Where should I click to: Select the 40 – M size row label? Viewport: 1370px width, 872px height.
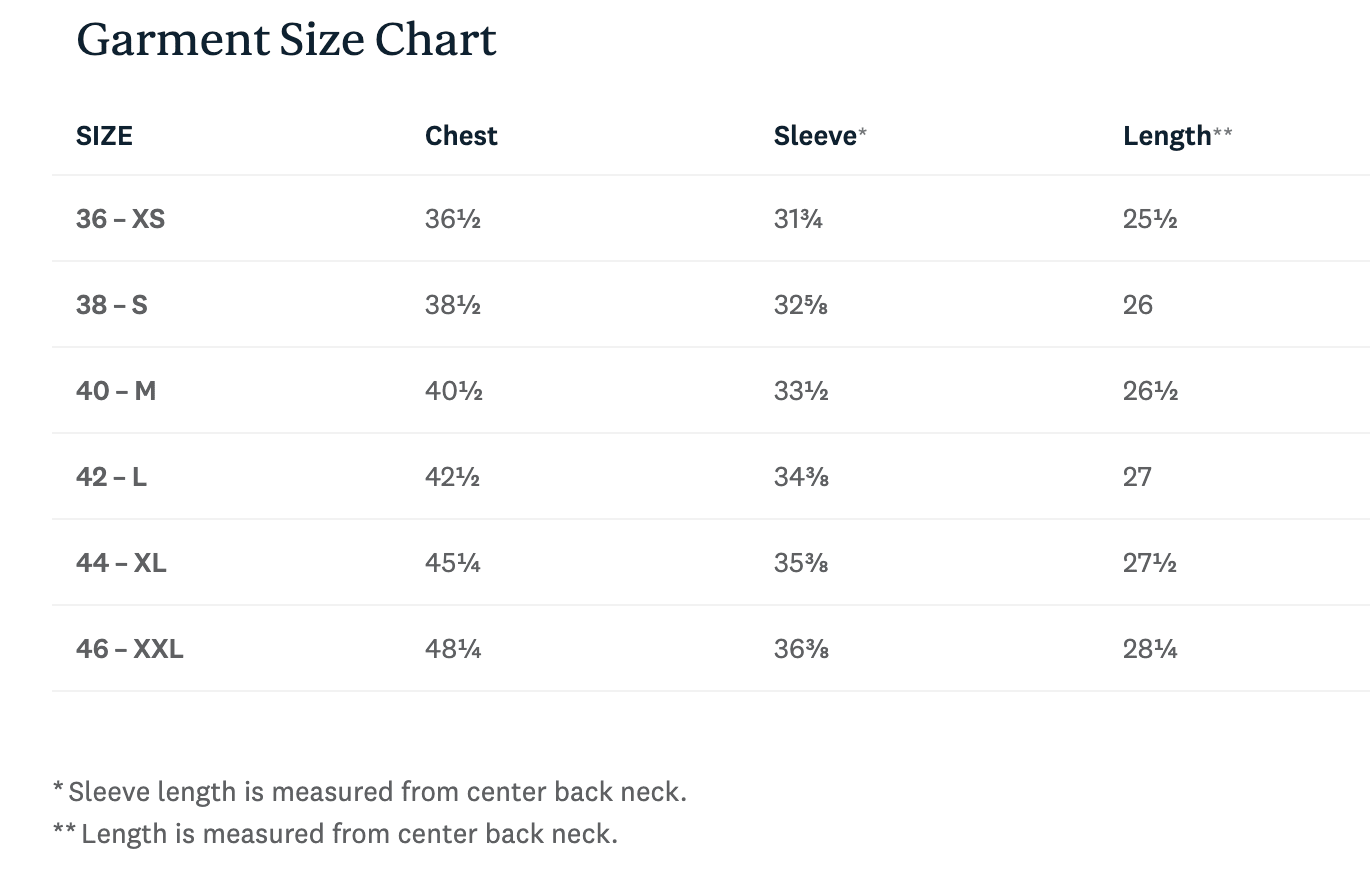116,391
